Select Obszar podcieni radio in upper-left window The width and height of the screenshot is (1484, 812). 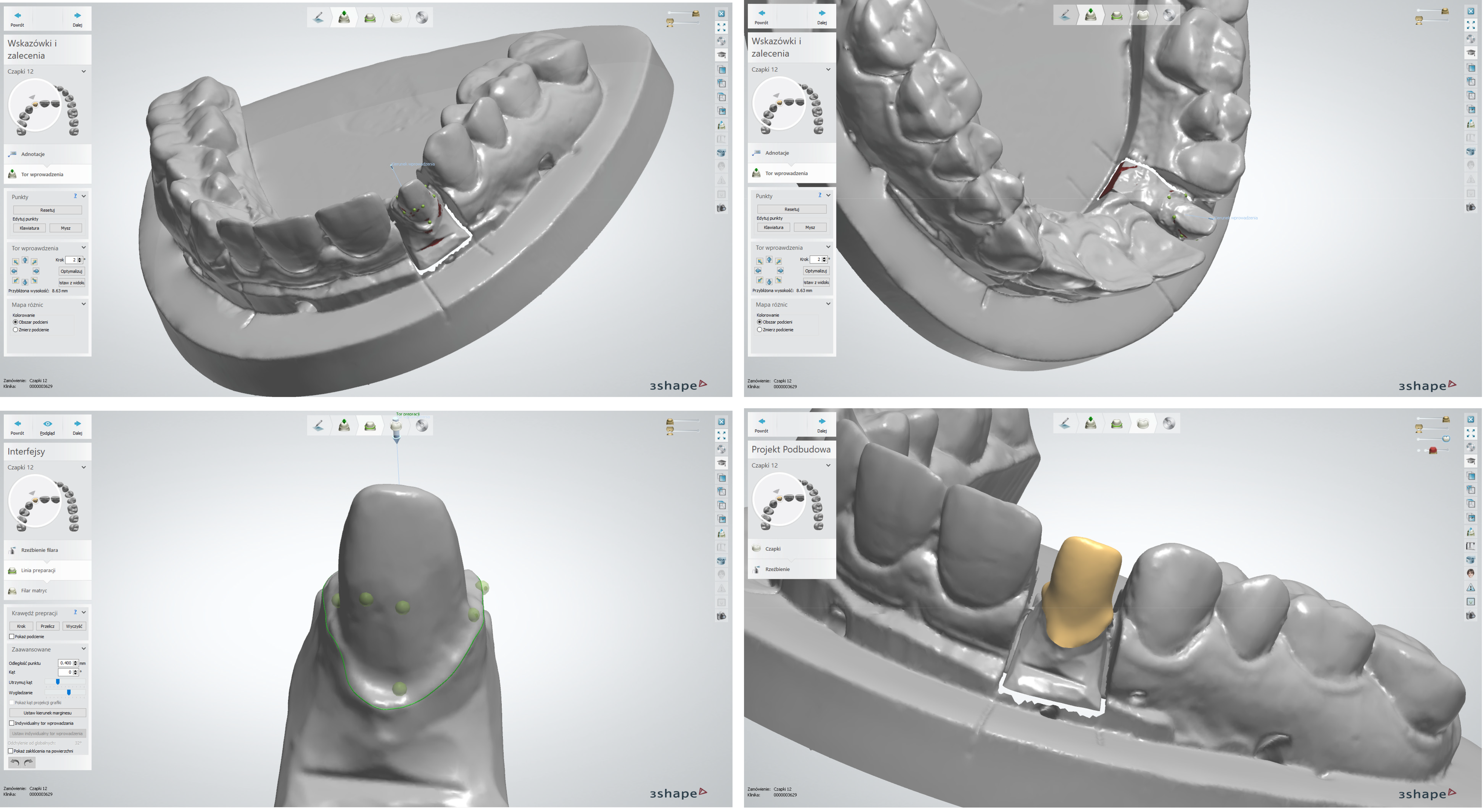coord(15,322)
